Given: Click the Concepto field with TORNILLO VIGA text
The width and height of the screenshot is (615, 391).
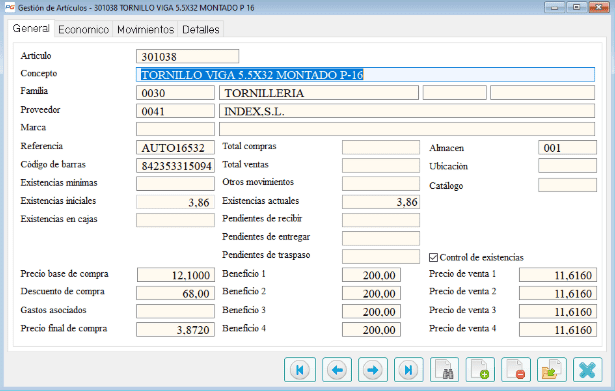Looking at the screenshot, I should (365, 75).
